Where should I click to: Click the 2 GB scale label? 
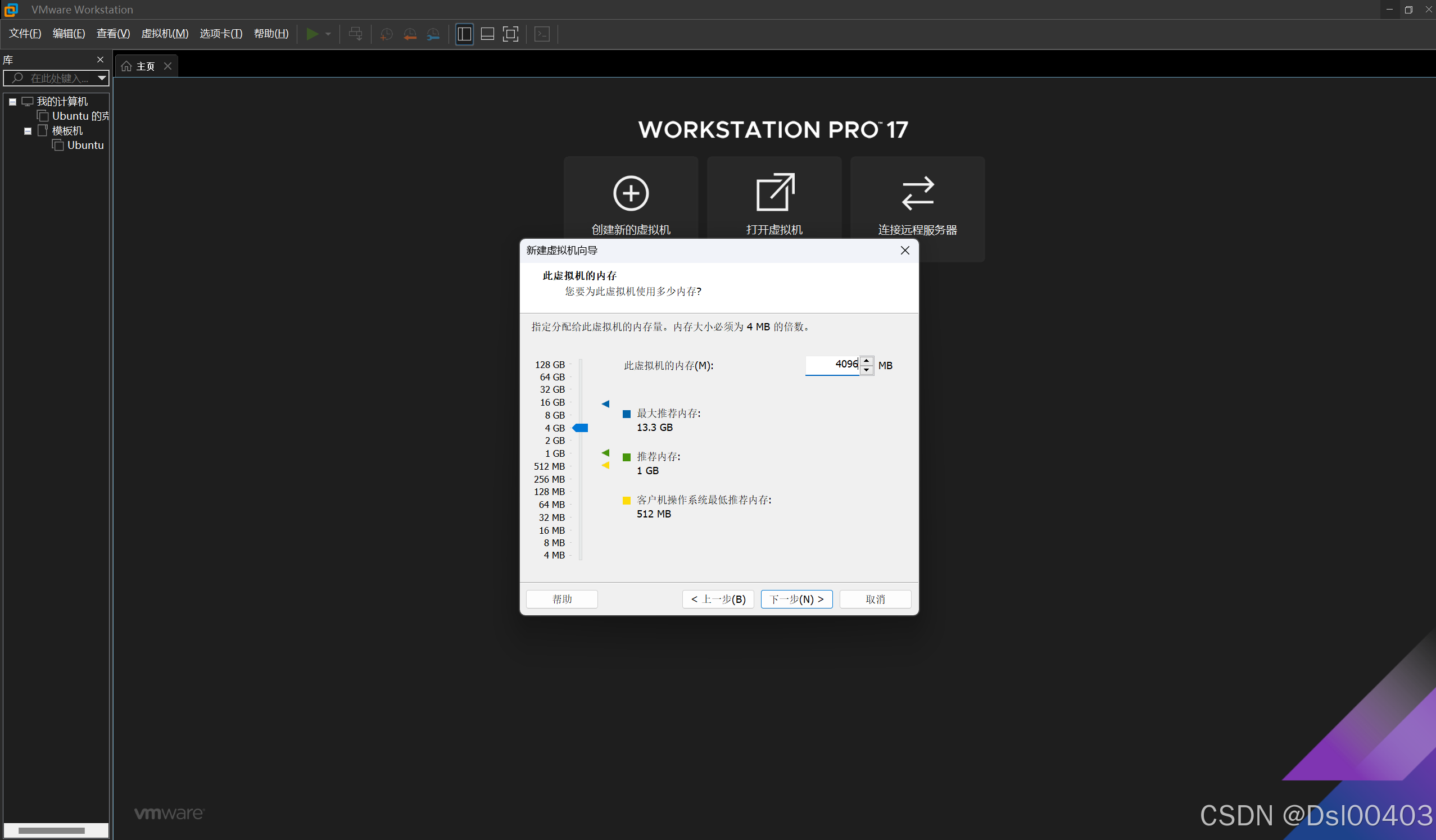coord(555,441)
